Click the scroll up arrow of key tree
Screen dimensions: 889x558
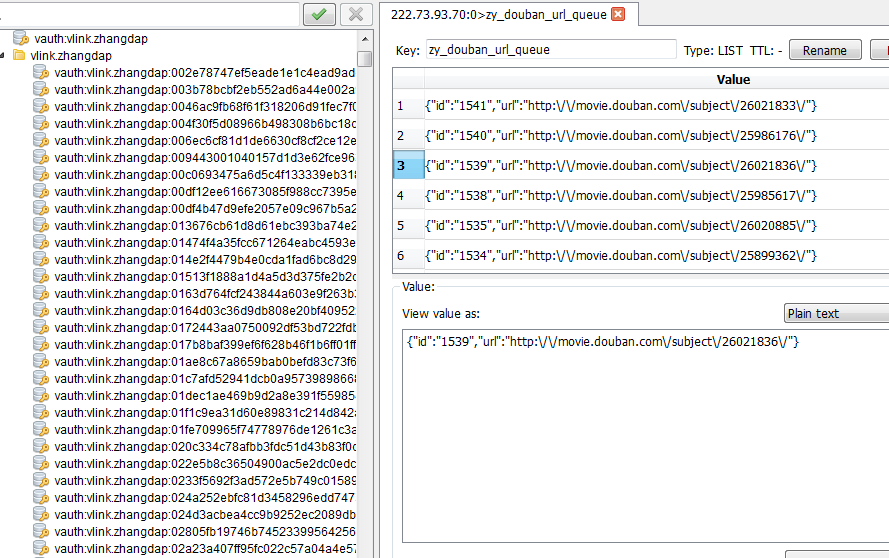click(365, 39)
